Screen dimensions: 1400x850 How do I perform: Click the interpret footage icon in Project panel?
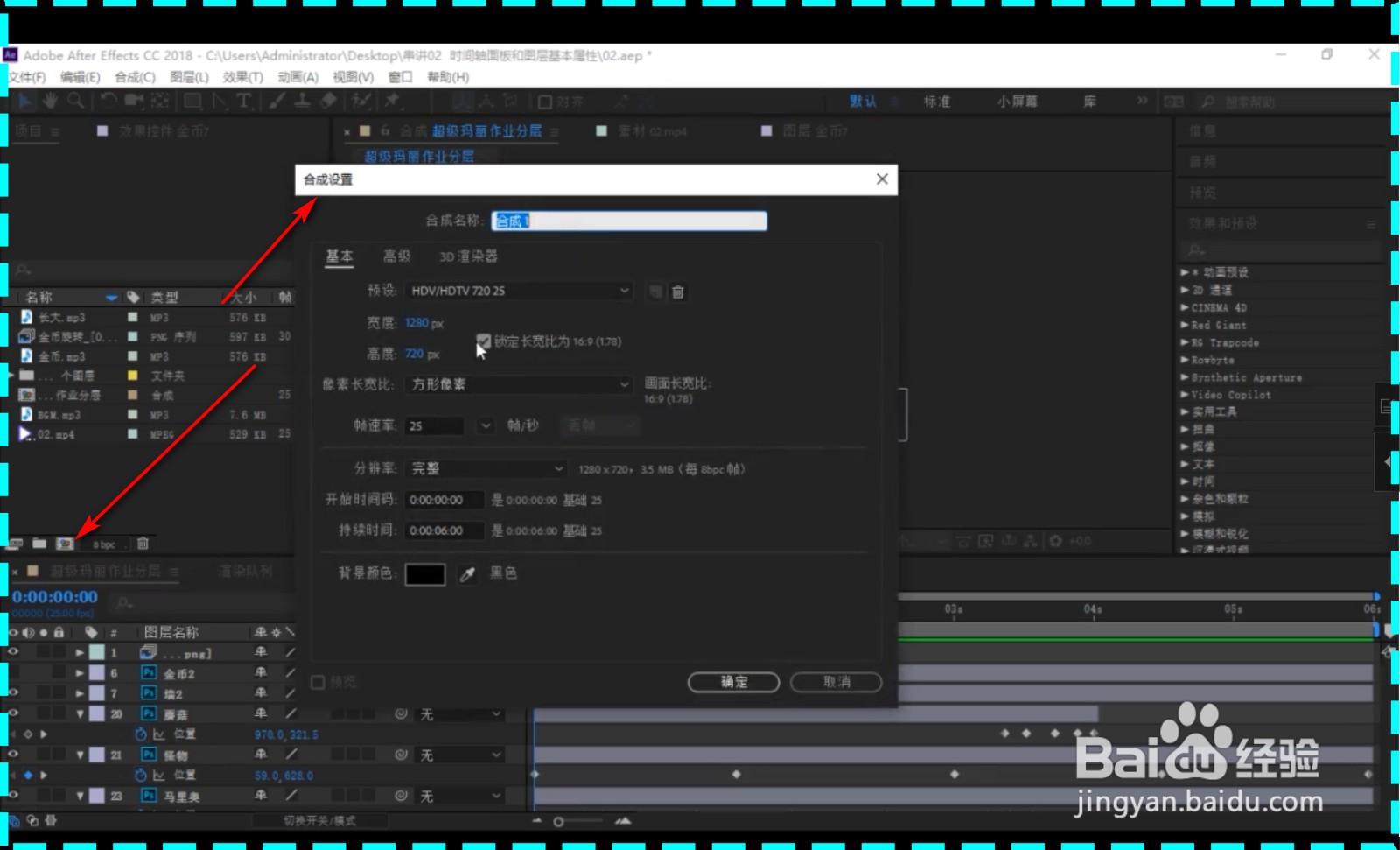pyautogui.click(x=15, y=544)
